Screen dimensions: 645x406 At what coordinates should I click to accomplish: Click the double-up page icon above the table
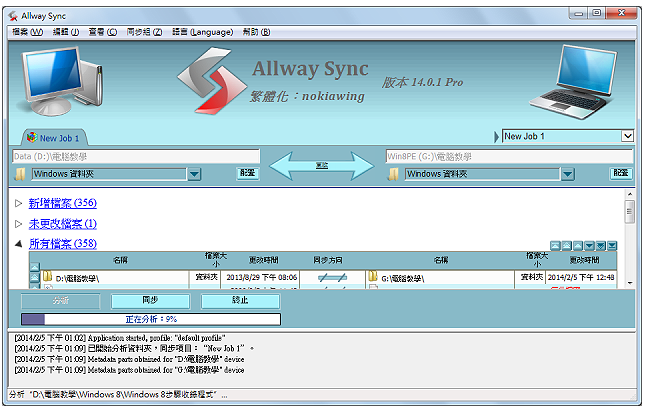click(x=567, y=246)
